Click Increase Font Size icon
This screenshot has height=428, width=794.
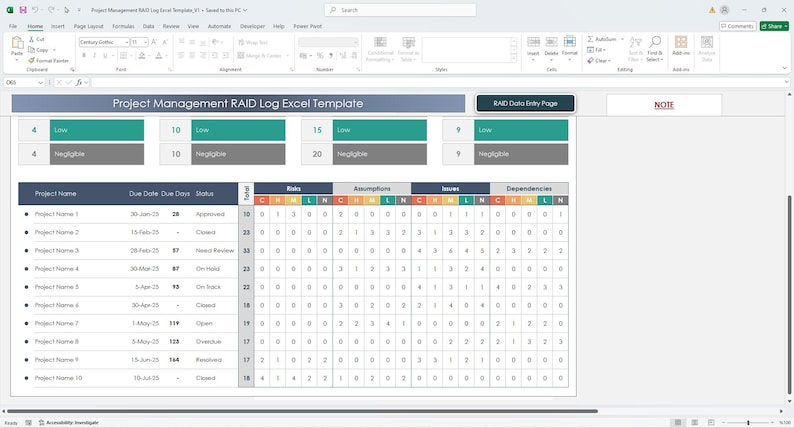pyautogui.click(x=154, y=42)
